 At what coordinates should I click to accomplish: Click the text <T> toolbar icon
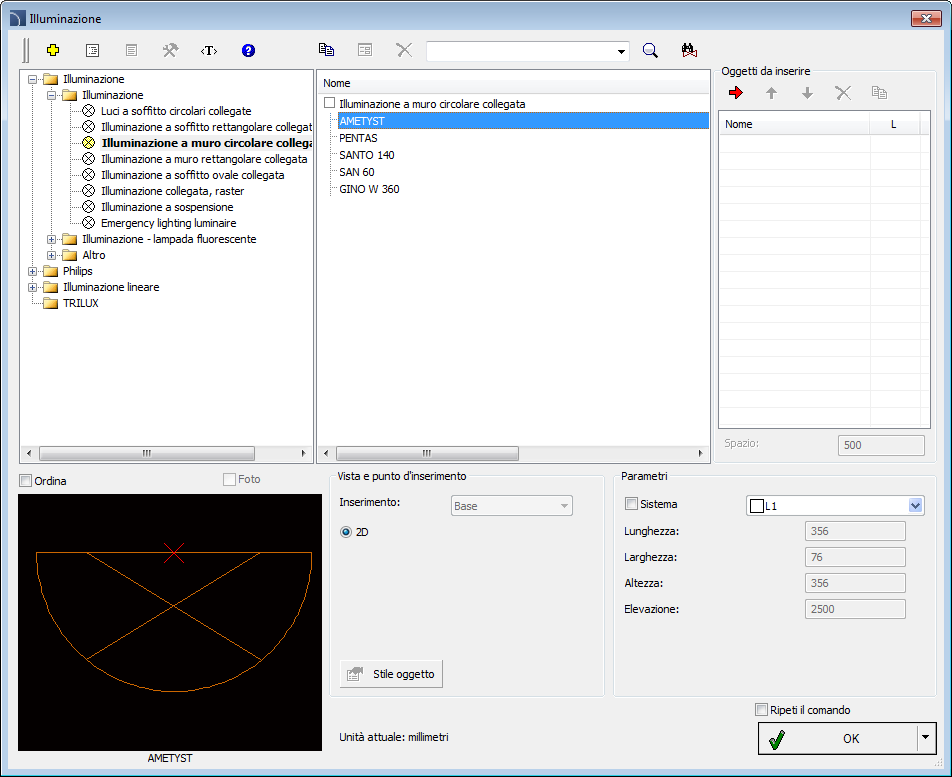point(209,50)
